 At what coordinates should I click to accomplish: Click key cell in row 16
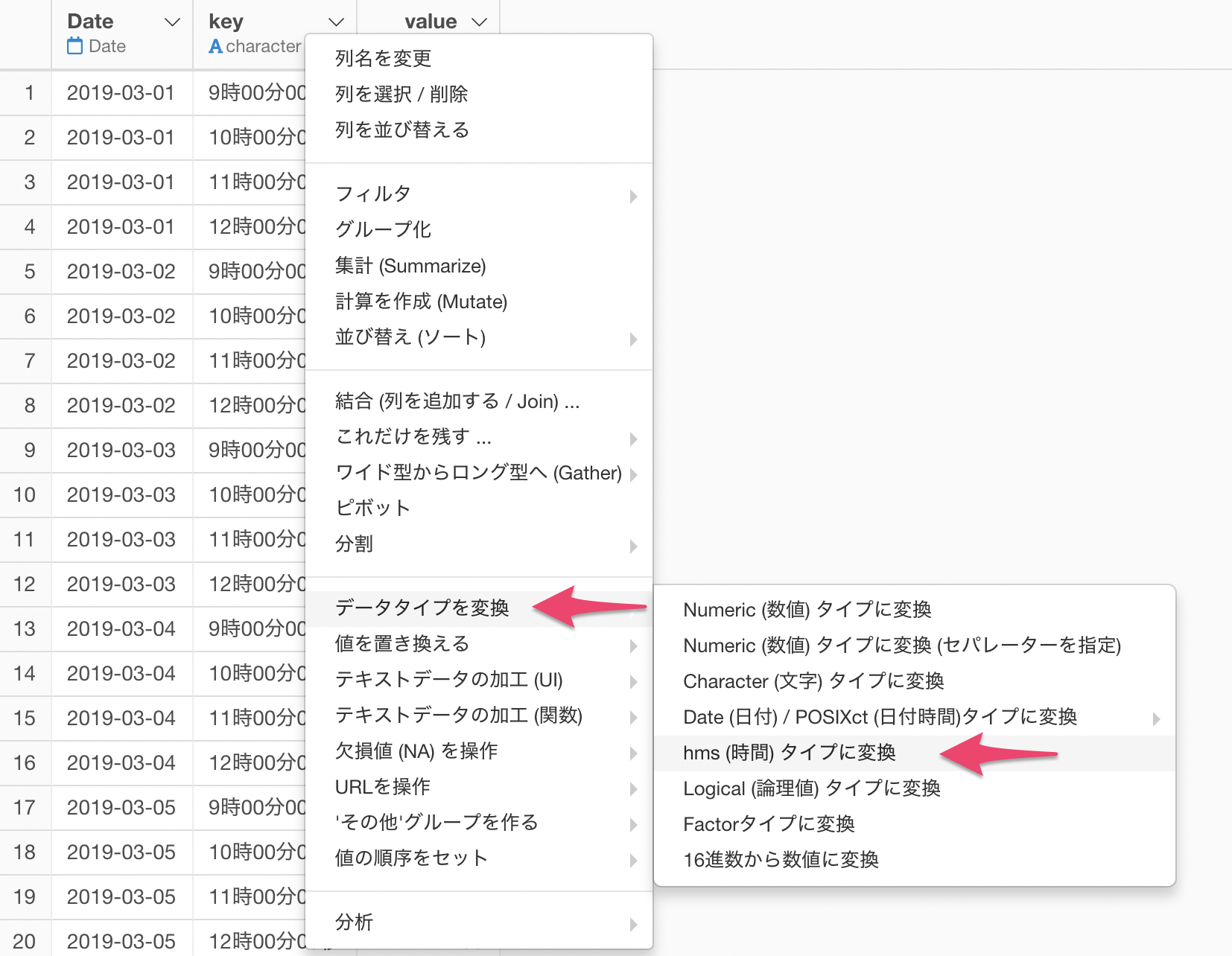click(250, 763)
